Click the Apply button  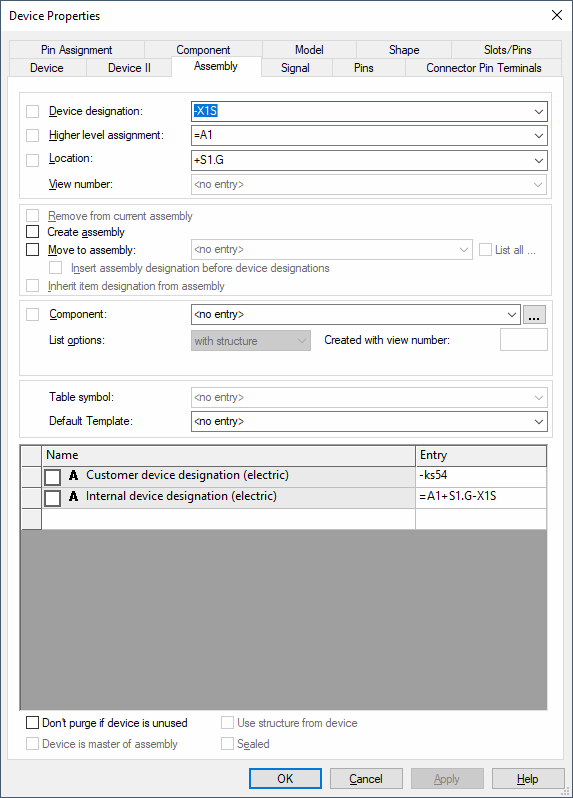(x=447, y=779)
